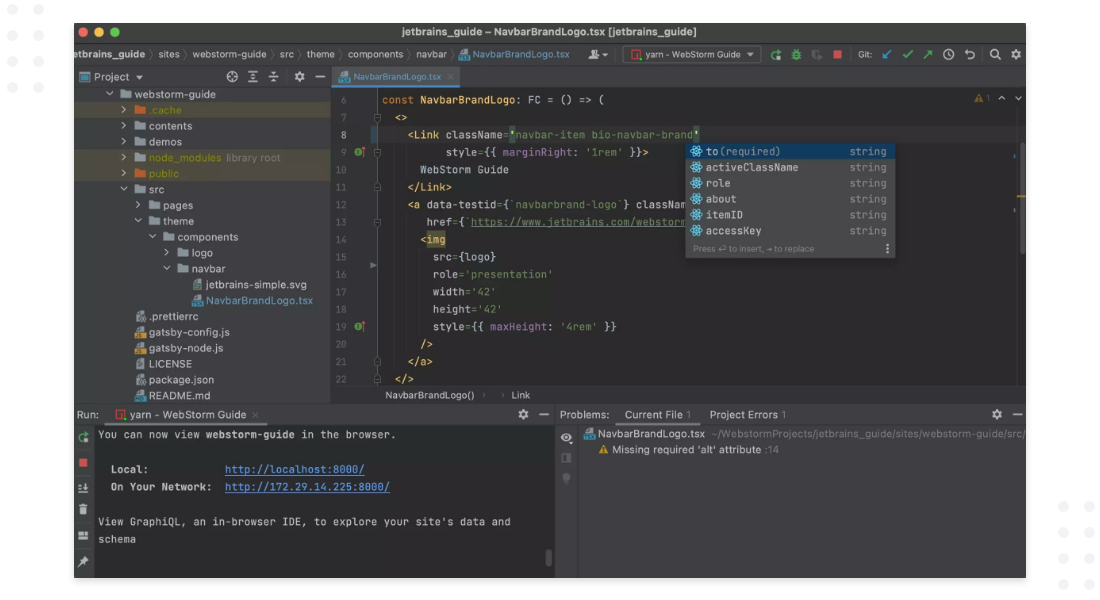Click the Run console vertical scrollbar

tap(549, 557)
